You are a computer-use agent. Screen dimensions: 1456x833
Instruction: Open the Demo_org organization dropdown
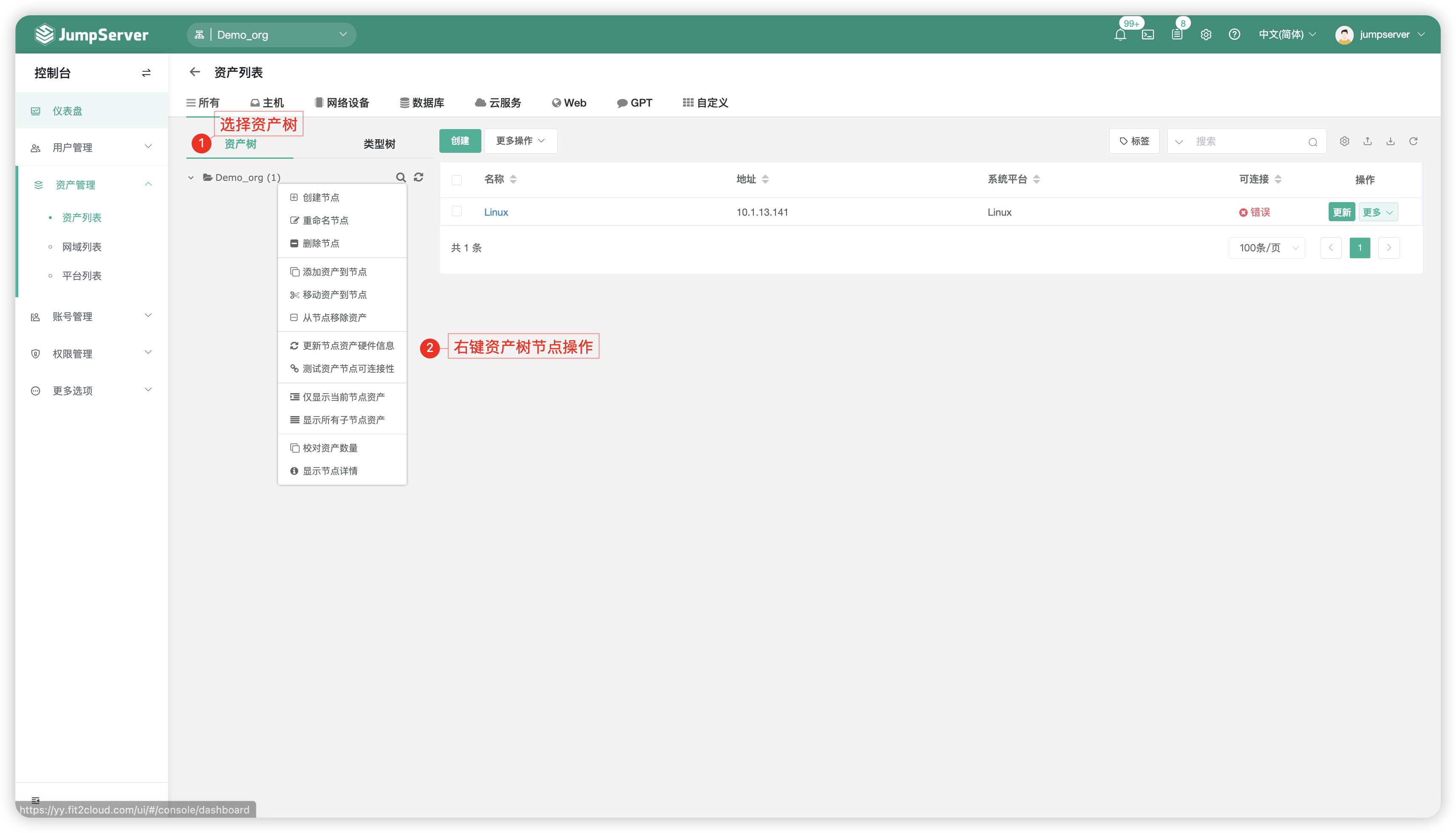point(271,35)
